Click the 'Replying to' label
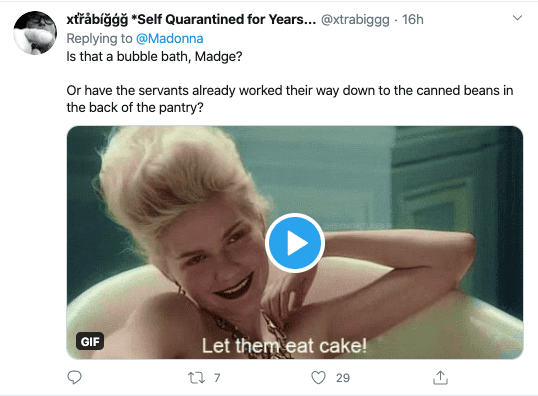 coord(100,38)
